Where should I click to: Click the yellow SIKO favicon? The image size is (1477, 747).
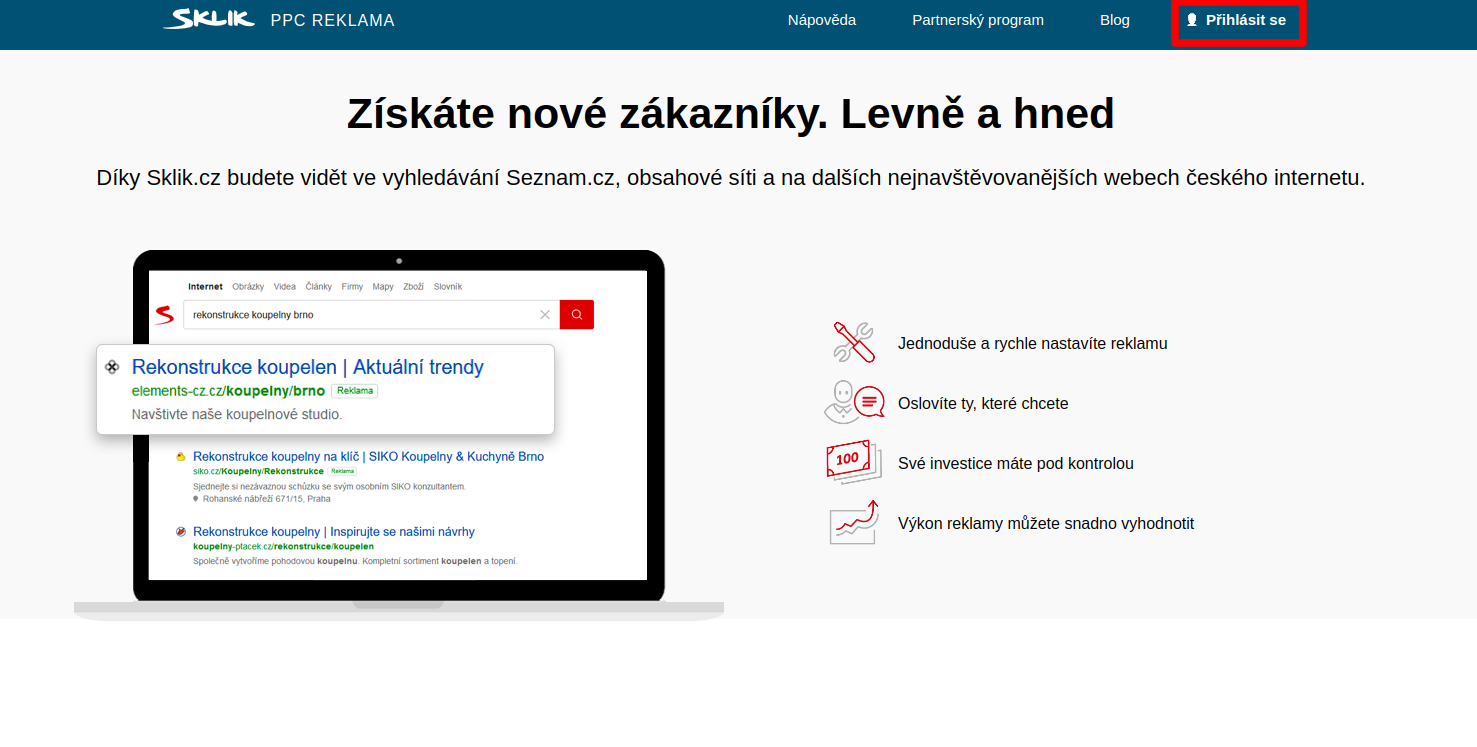click(x=180, y=457)
